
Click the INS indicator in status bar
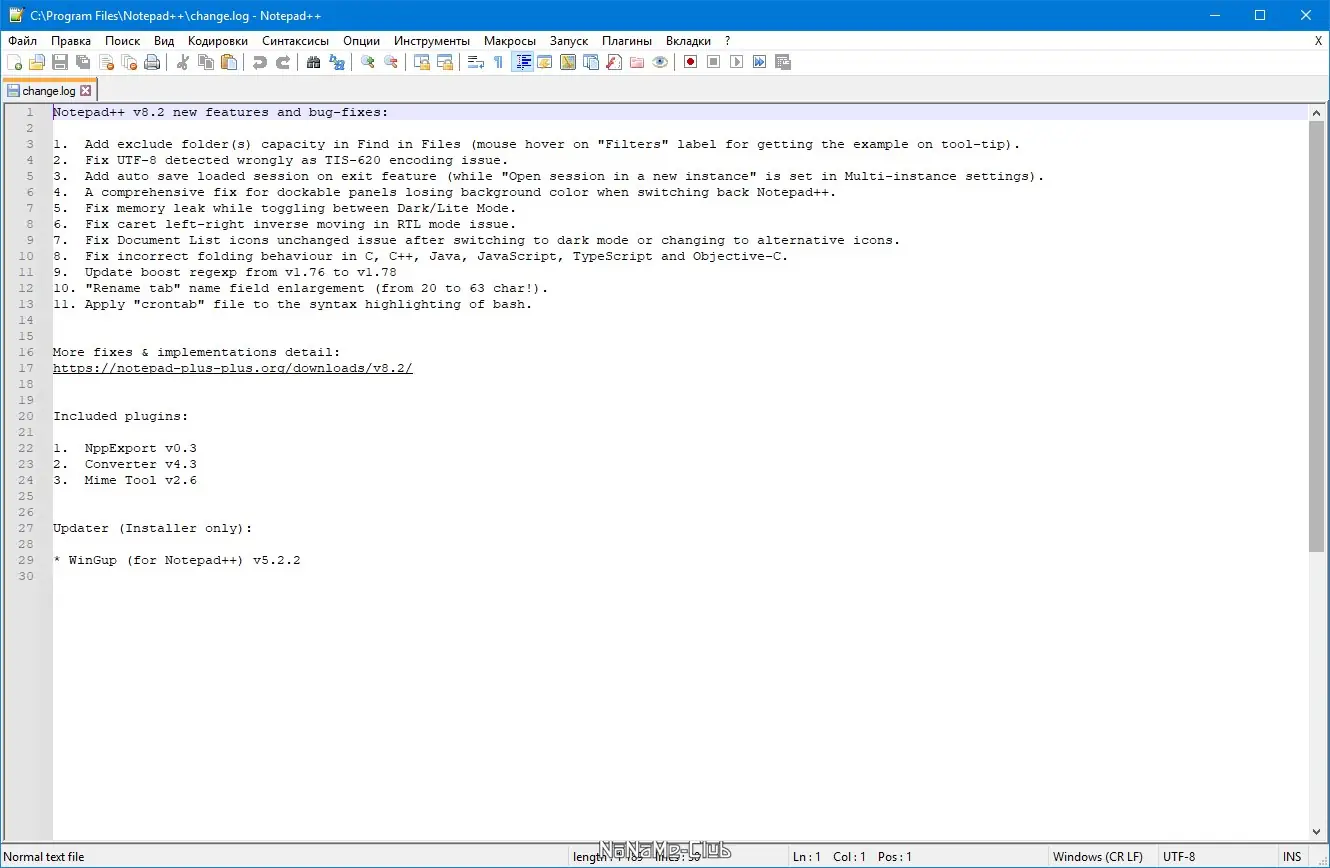(x=1292, y=857)
